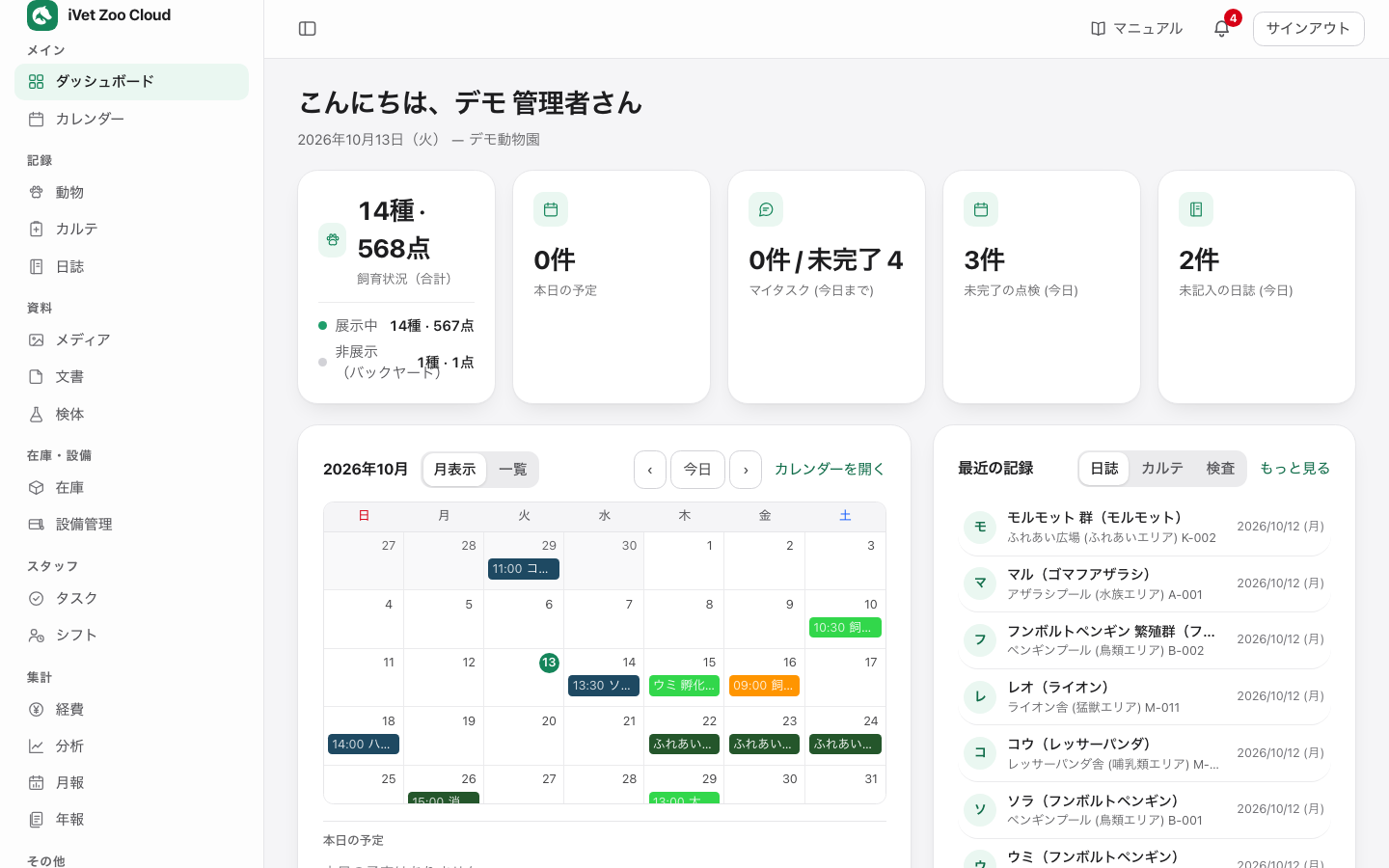The image size is (1389, 868).
Task: Go to next month with right chevron
Action: 746,470
